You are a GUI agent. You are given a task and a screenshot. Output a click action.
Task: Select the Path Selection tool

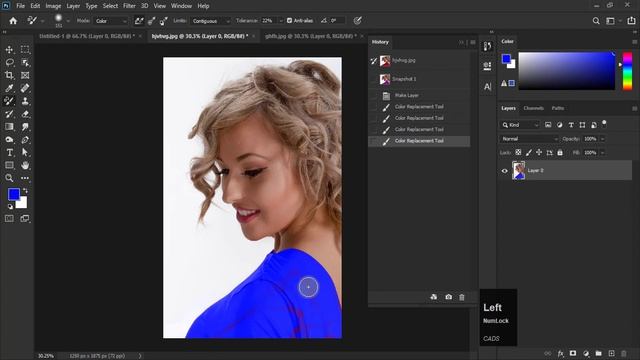click(25, 152)
